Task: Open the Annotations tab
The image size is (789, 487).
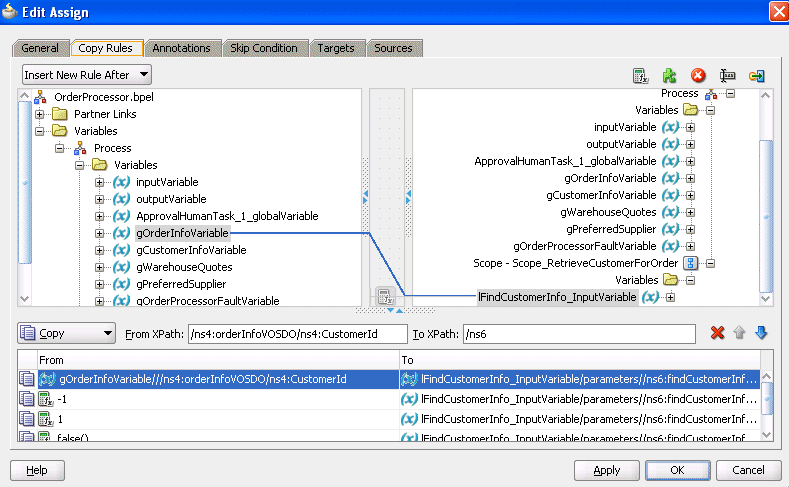Action: (182, 48)
